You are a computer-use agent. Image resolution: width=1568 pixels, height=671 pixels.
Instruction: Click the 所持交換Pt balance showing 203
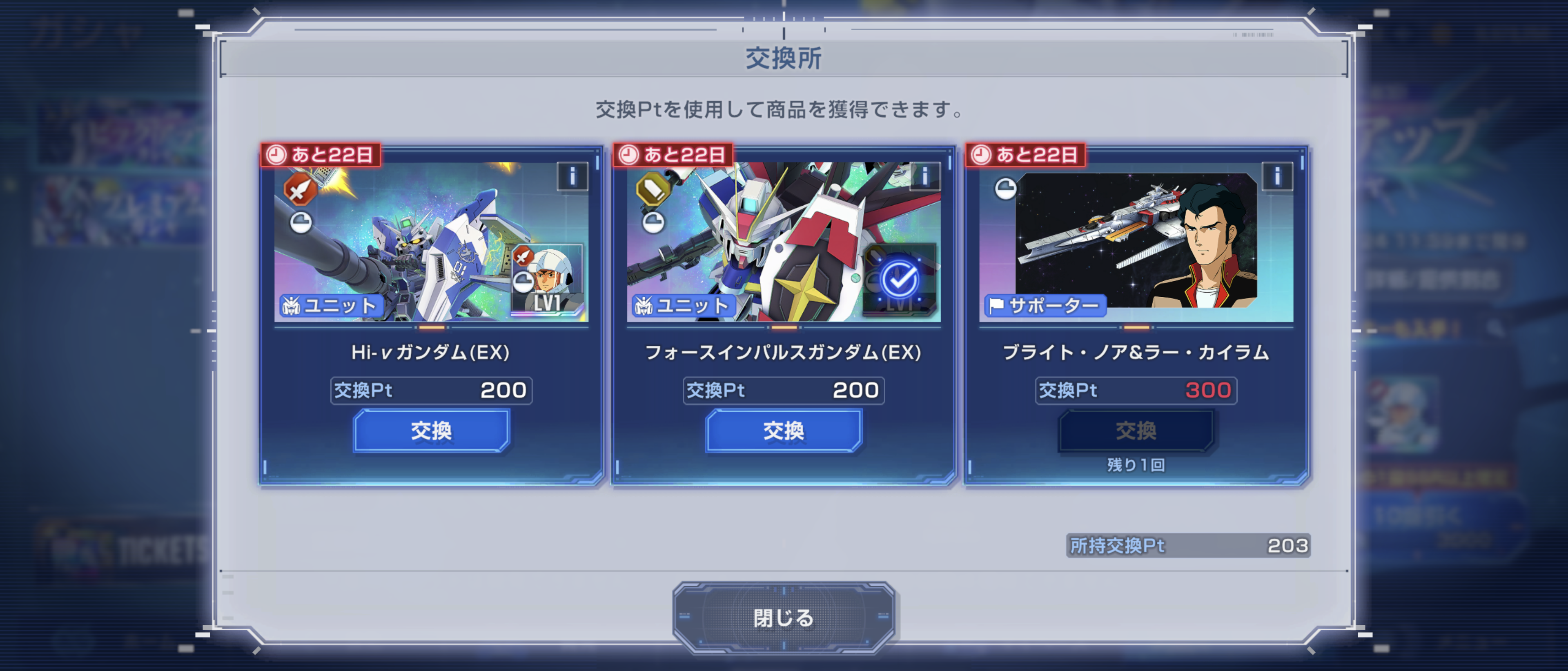click(1188, 545)
